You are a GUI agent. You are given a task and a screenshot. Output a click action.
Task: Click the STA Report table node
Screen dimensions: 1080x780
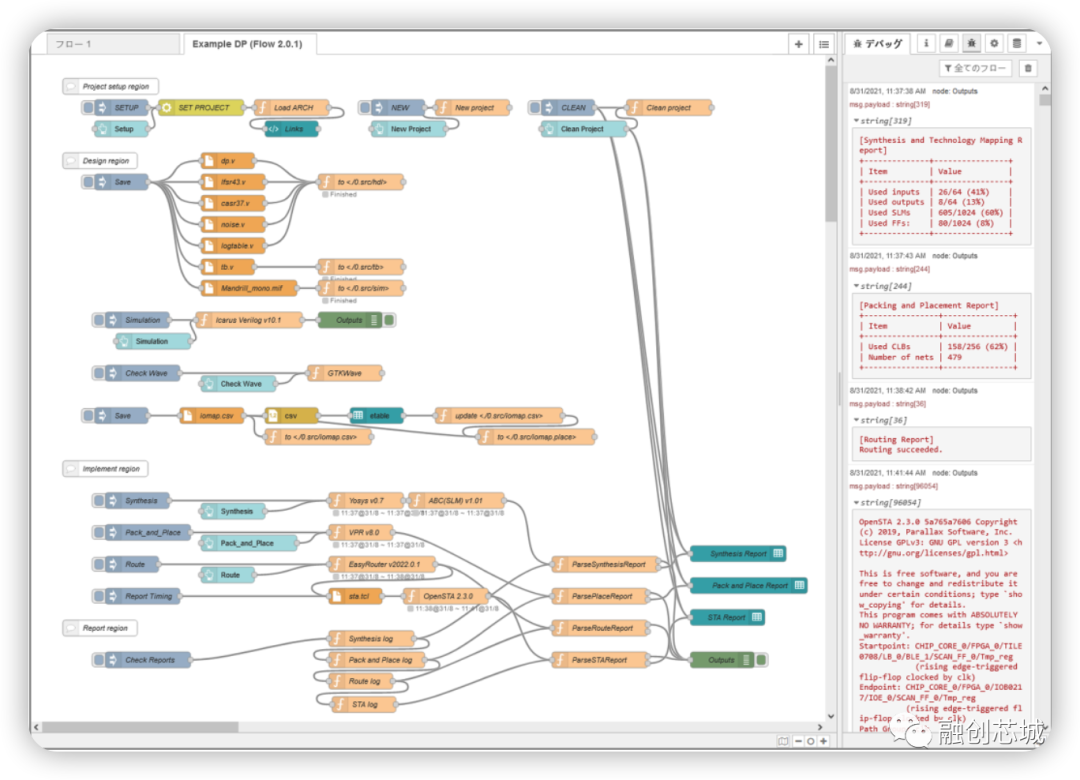click(727, 617)
